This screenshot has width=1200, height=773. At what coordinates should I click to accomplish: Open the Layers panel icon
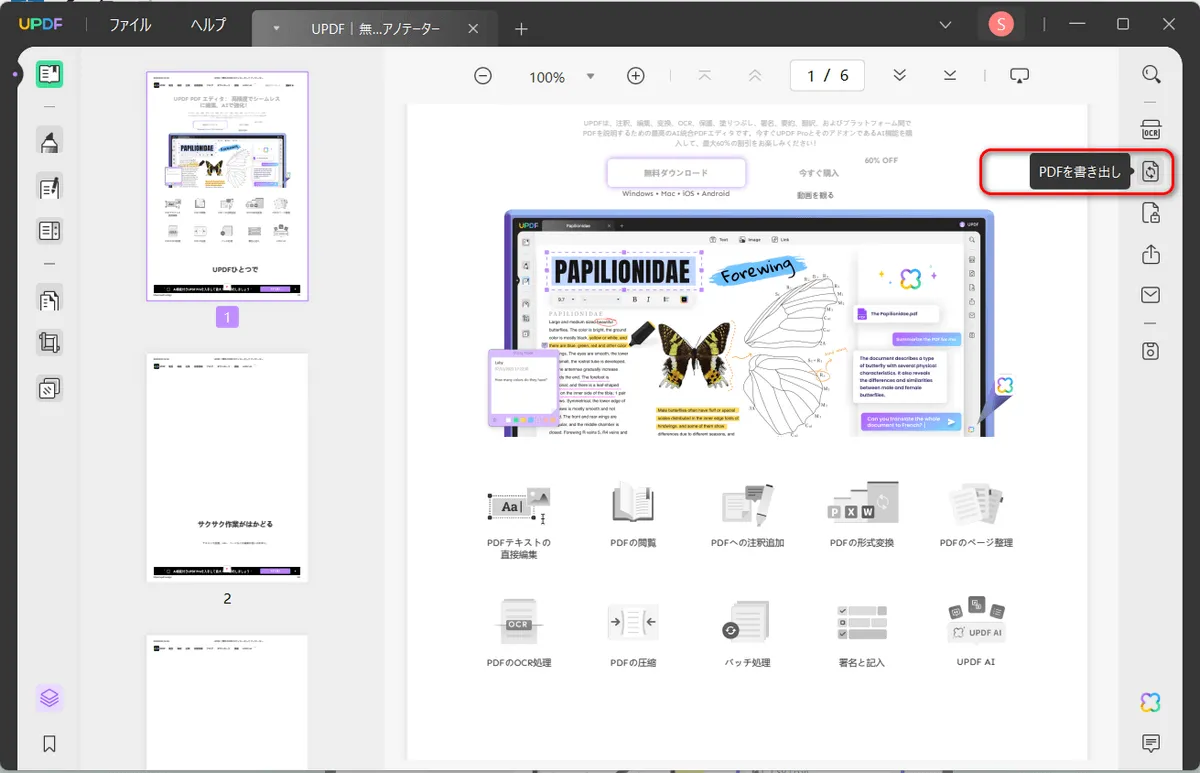click(49, 698)
